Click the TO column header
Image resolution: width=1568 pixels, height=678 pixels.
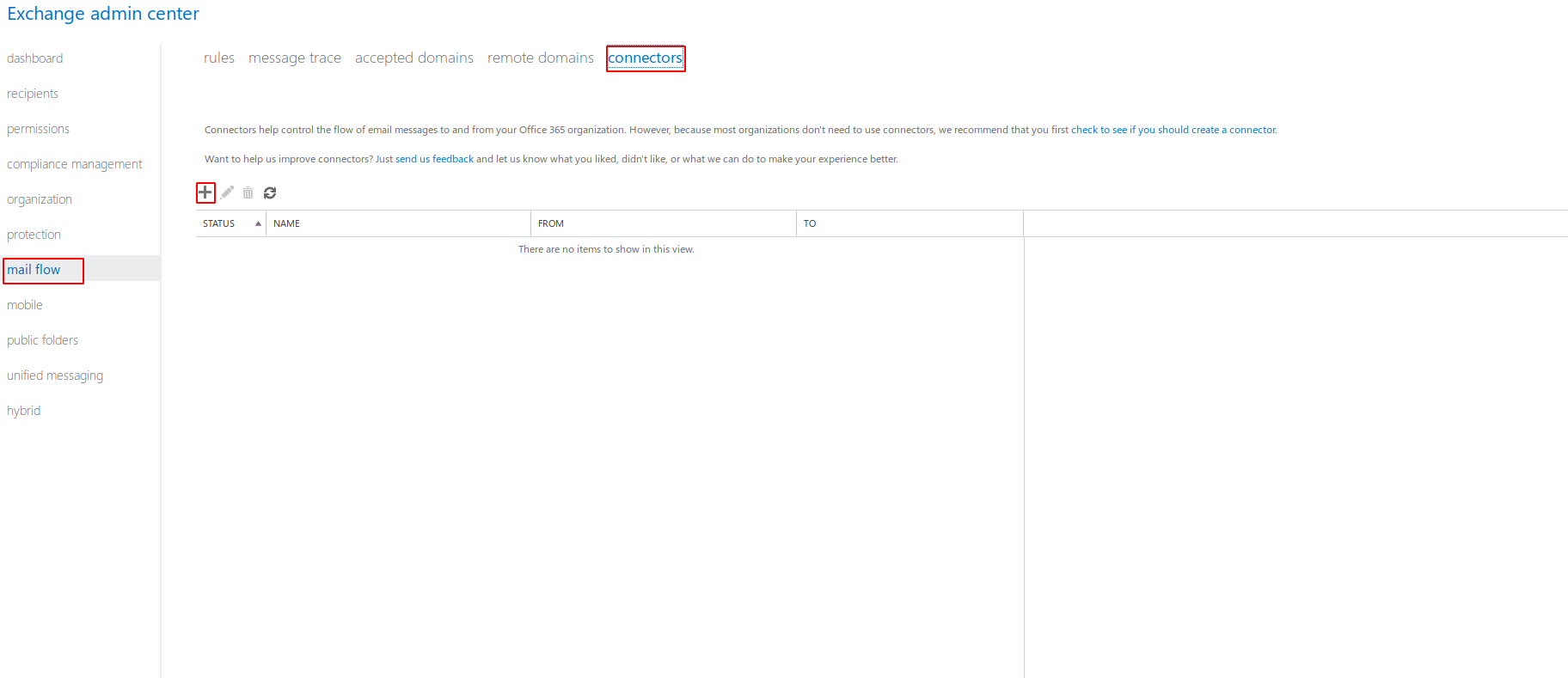[910, 223]
